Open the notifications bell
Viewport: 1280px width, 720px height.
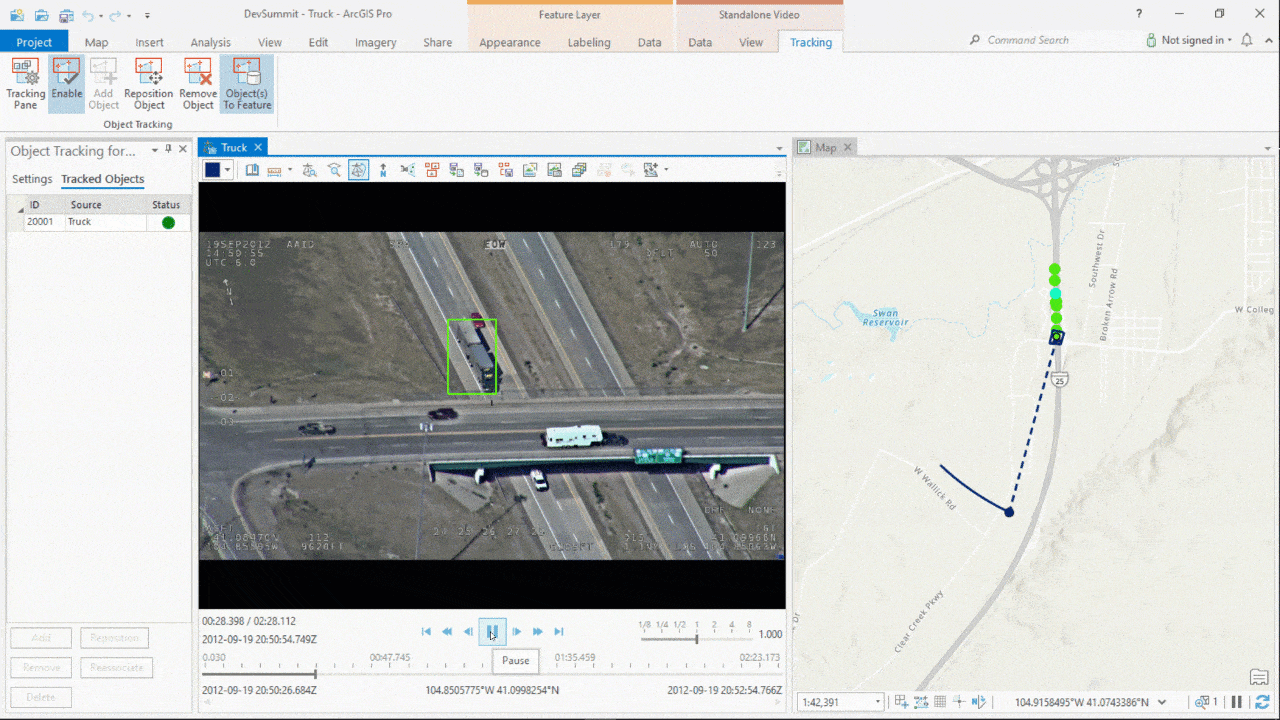point(1246,40)
